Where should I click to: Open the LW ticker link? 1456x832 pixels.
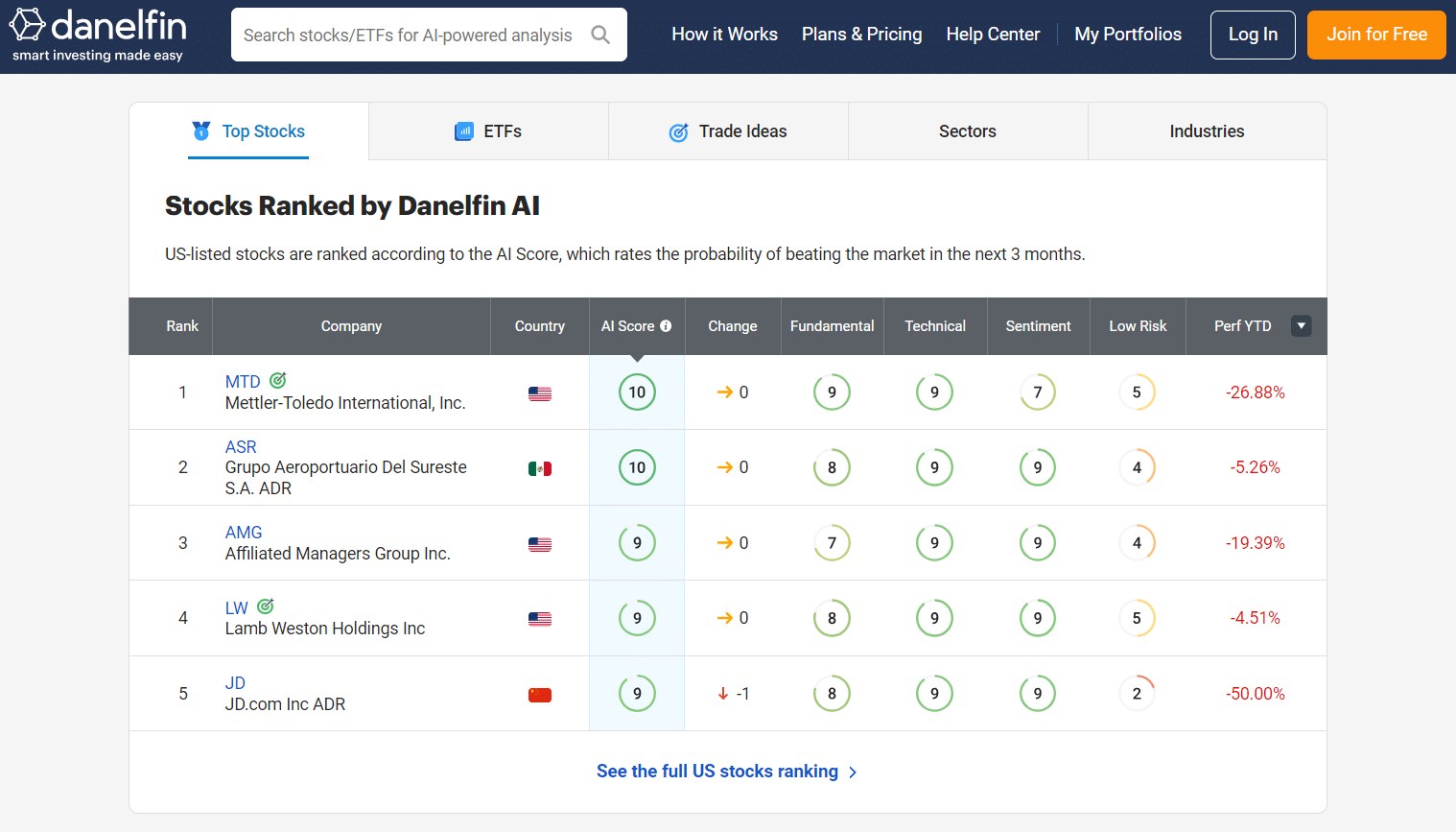click(x=237, y=608)
